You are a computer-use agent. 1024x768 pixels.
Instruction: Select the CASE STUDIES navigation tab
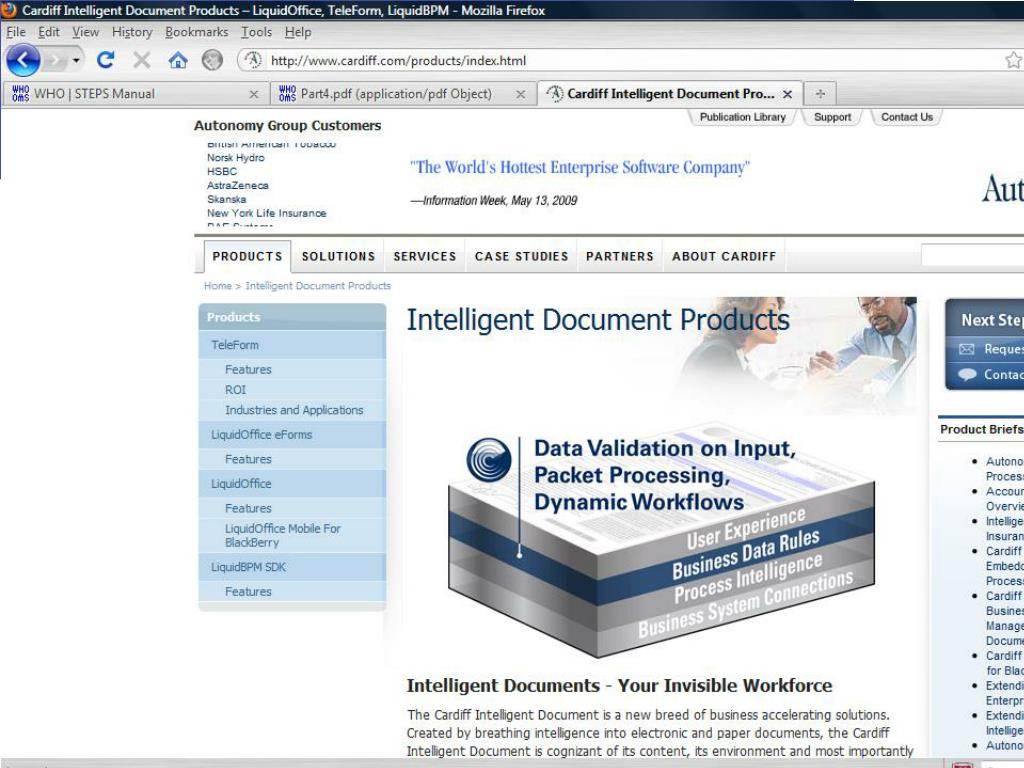521,256
